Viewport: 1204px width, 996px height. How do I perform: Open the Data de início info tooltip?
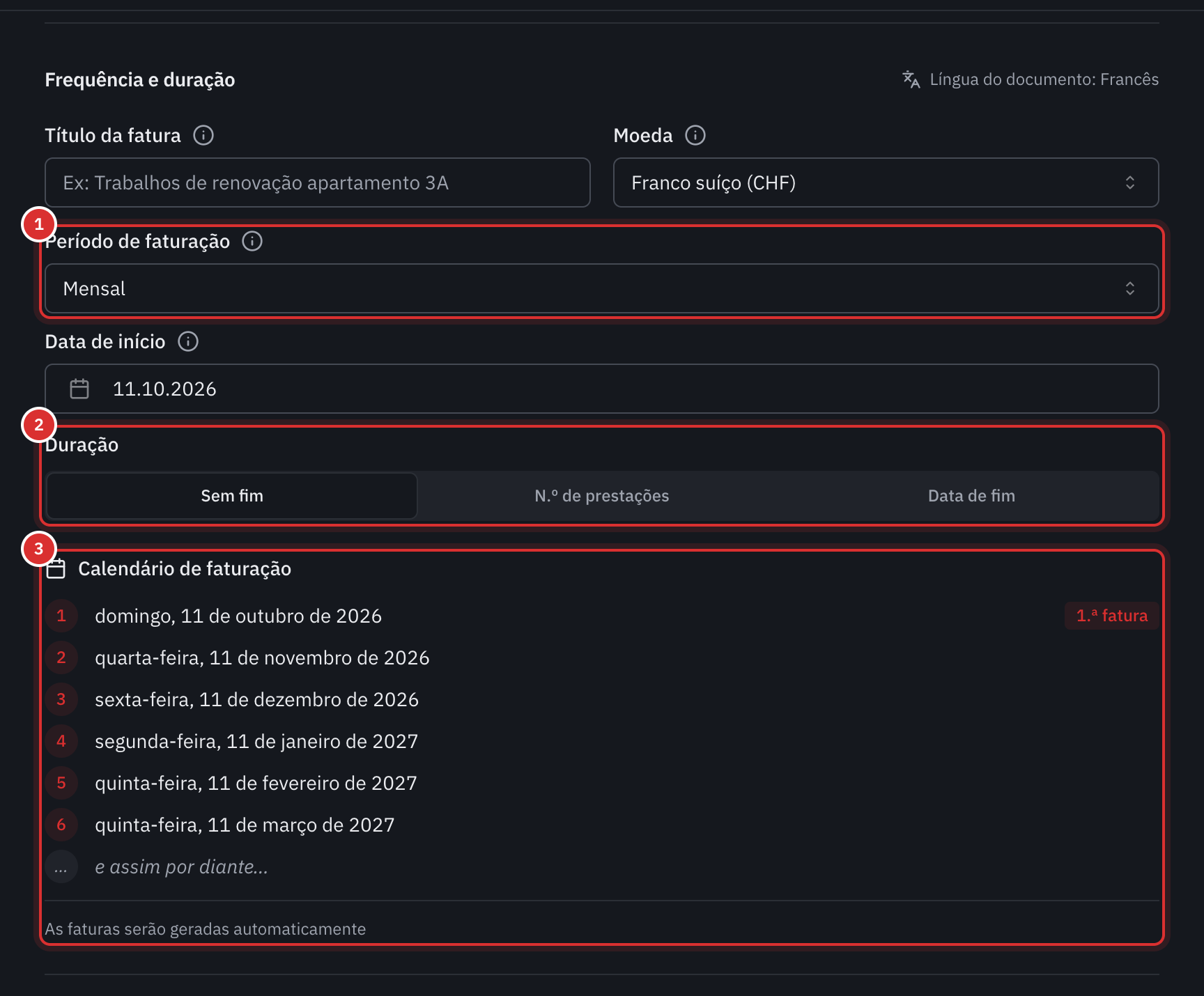point(188,341)
